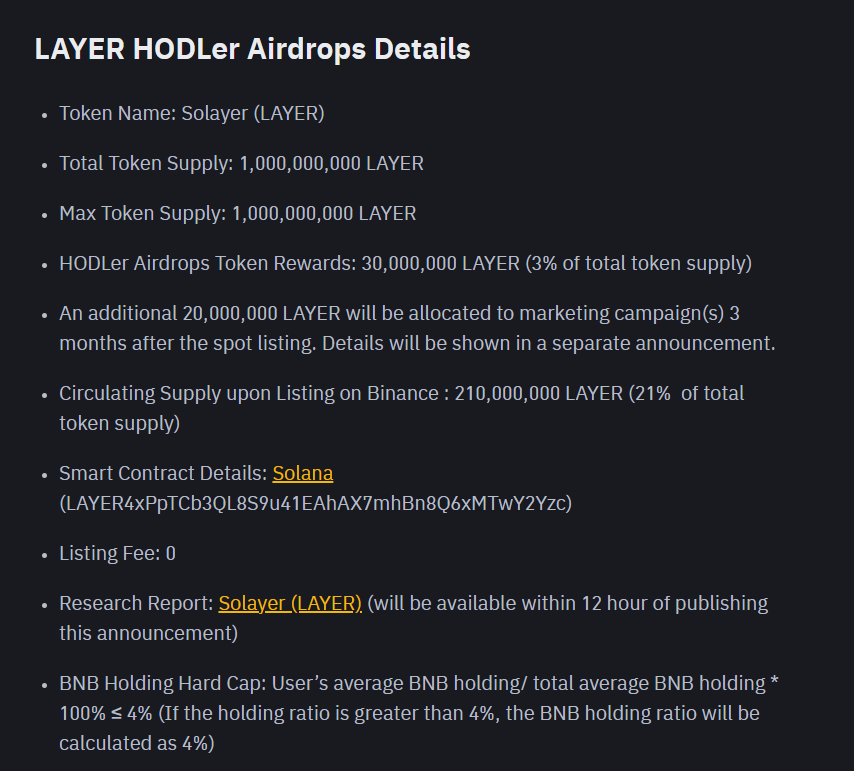Viewport: 854px width, 771px height.
Task: Click the (3% of total token supply) text
Action: 638,264
